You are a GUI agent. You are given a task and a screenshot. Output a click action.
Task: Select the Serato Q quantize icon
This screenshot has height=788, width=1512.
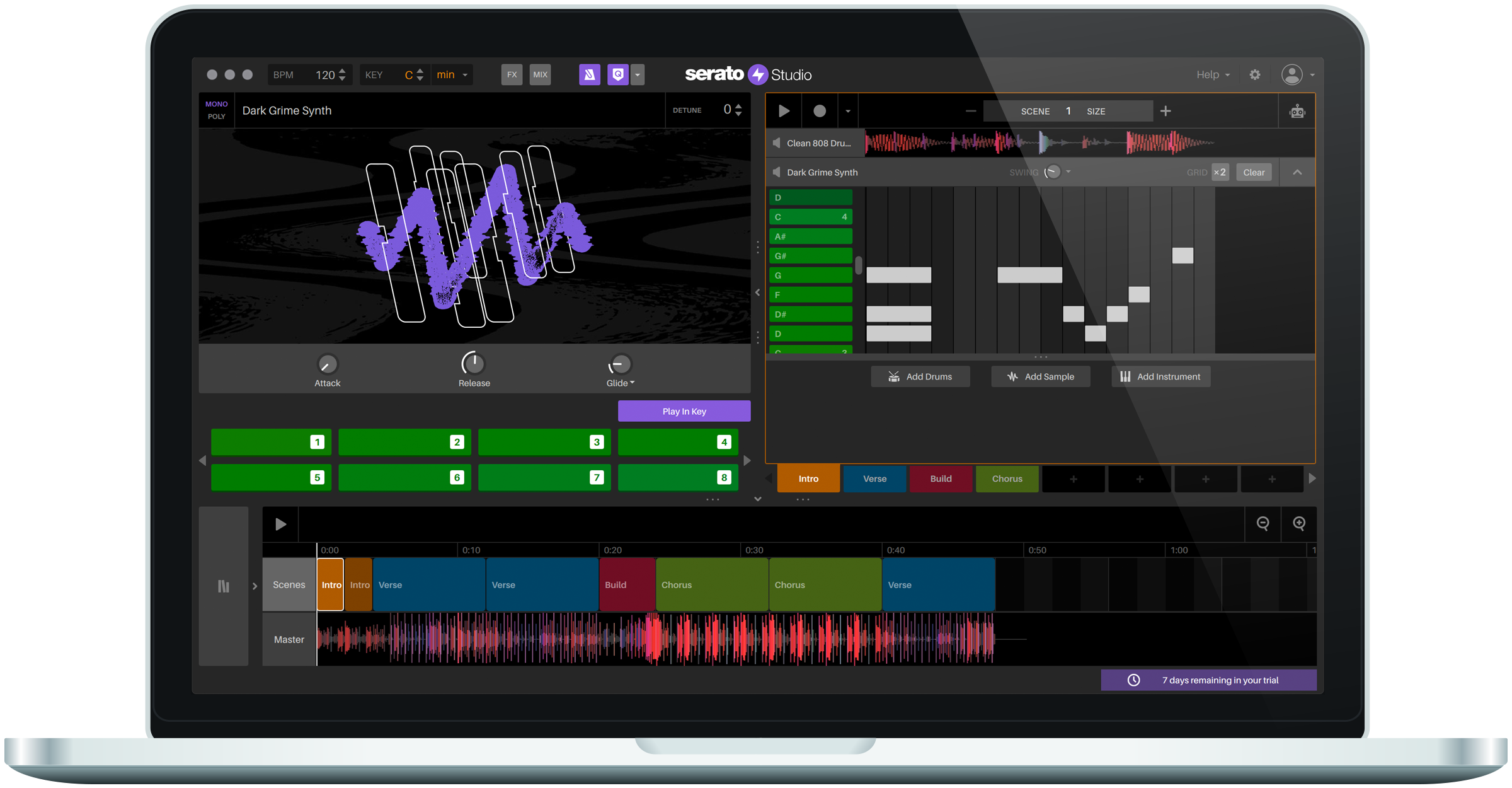618,74
